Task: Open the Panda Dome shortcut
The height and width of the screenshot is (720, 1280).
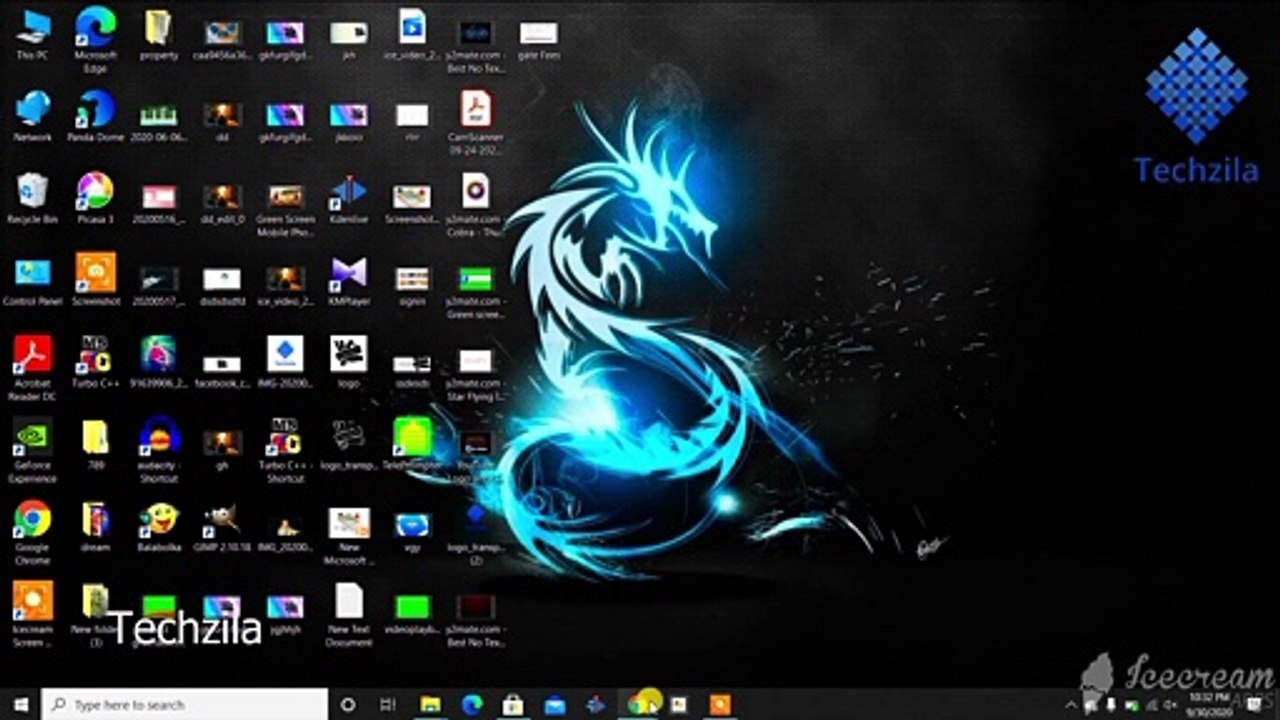Action: 95,116
